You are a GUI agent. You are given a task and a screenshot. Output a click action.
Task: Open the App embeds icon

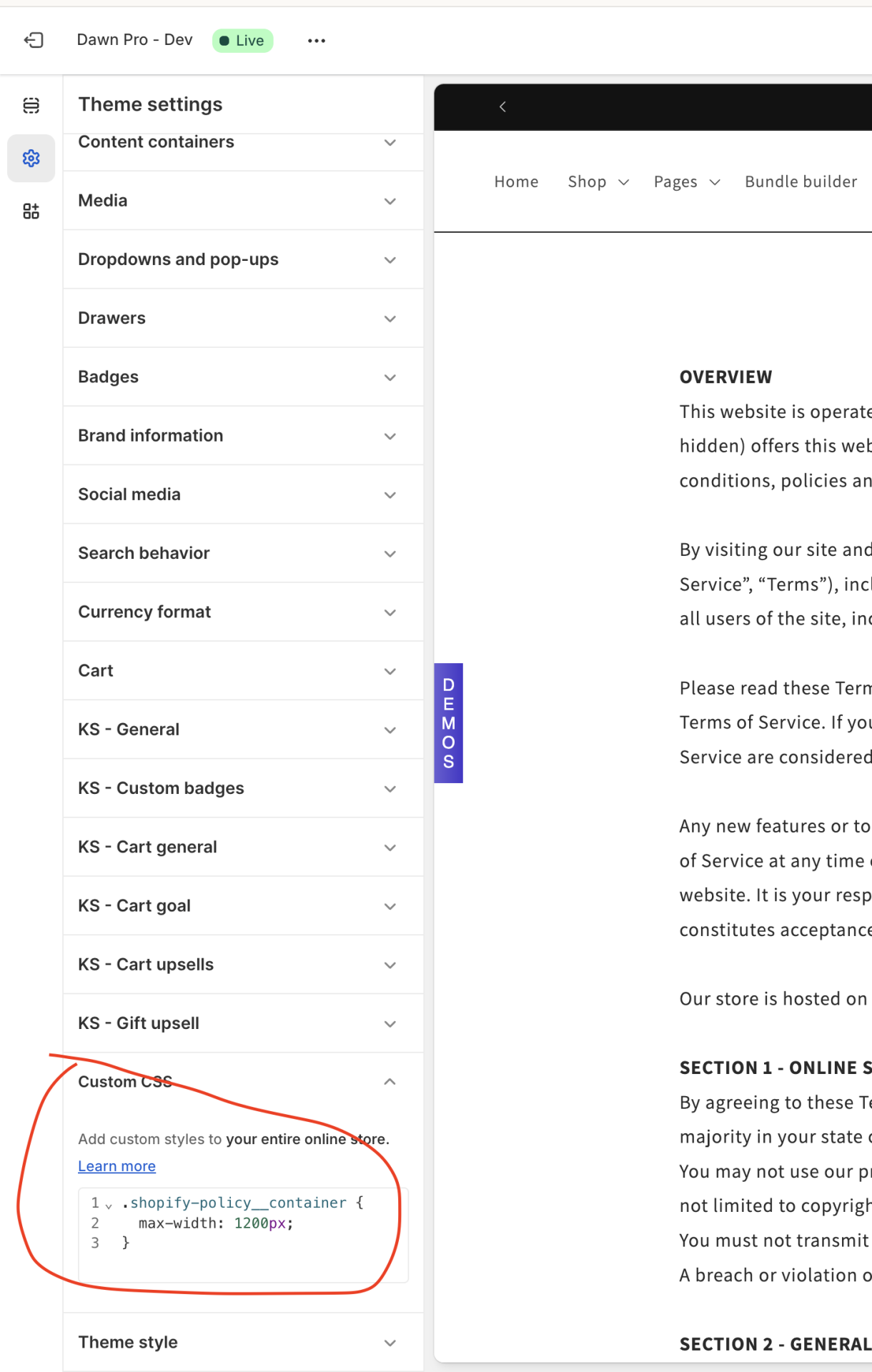[x=31, y=211]
